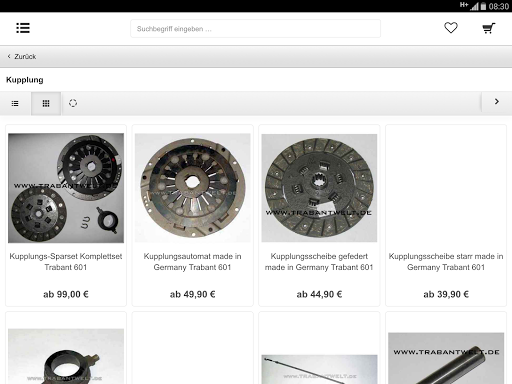This screenshot has height=384, width=512.
Task: Click the Kupplung category heading
Action: (x=25, y=80)
